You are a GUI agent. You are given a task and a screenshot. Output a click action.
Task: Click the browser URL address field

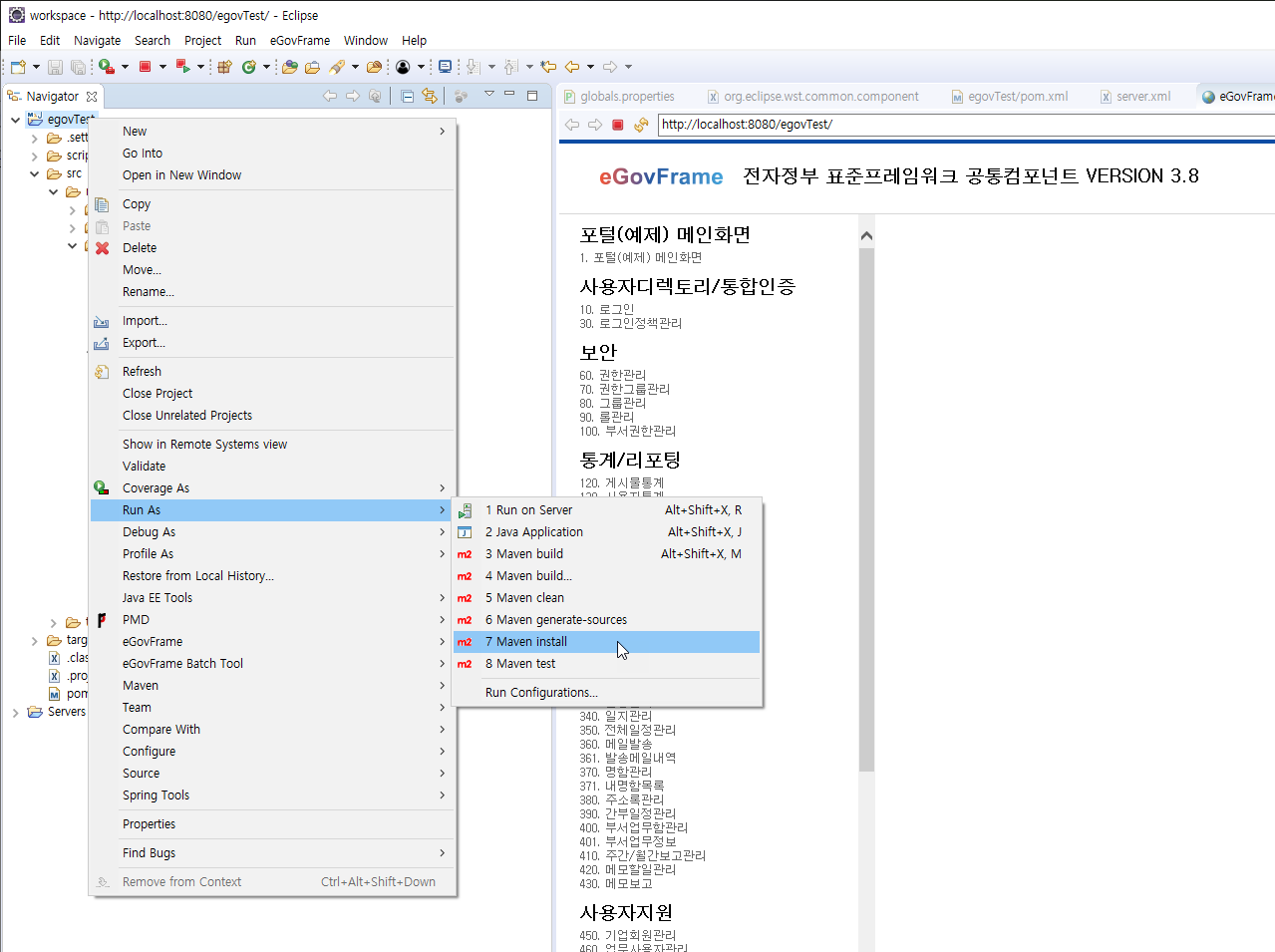(966, 125)
